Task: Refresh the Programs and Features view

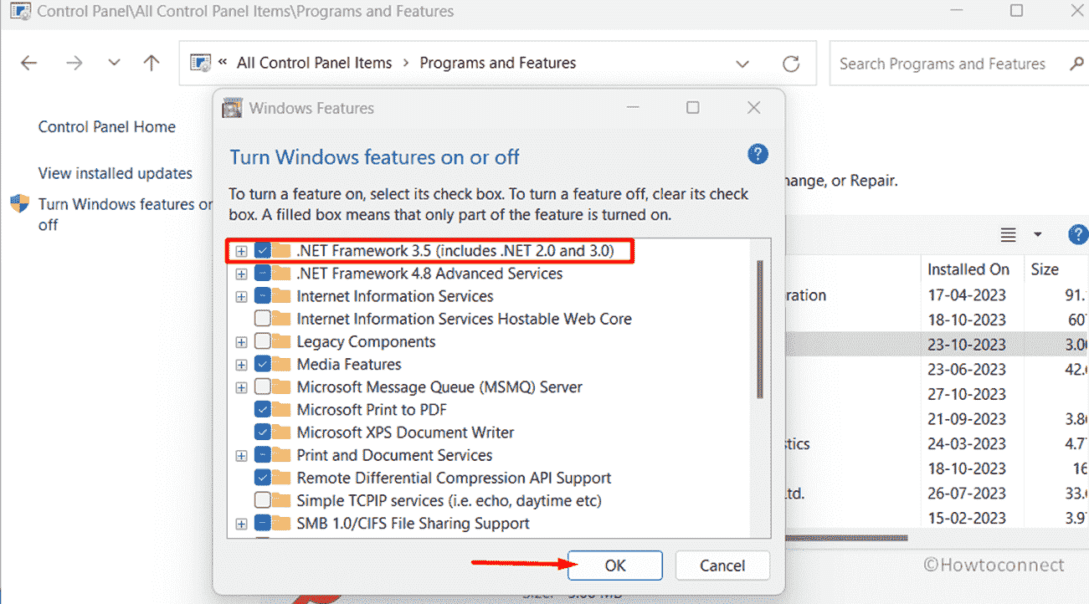Action: [791, 64]
